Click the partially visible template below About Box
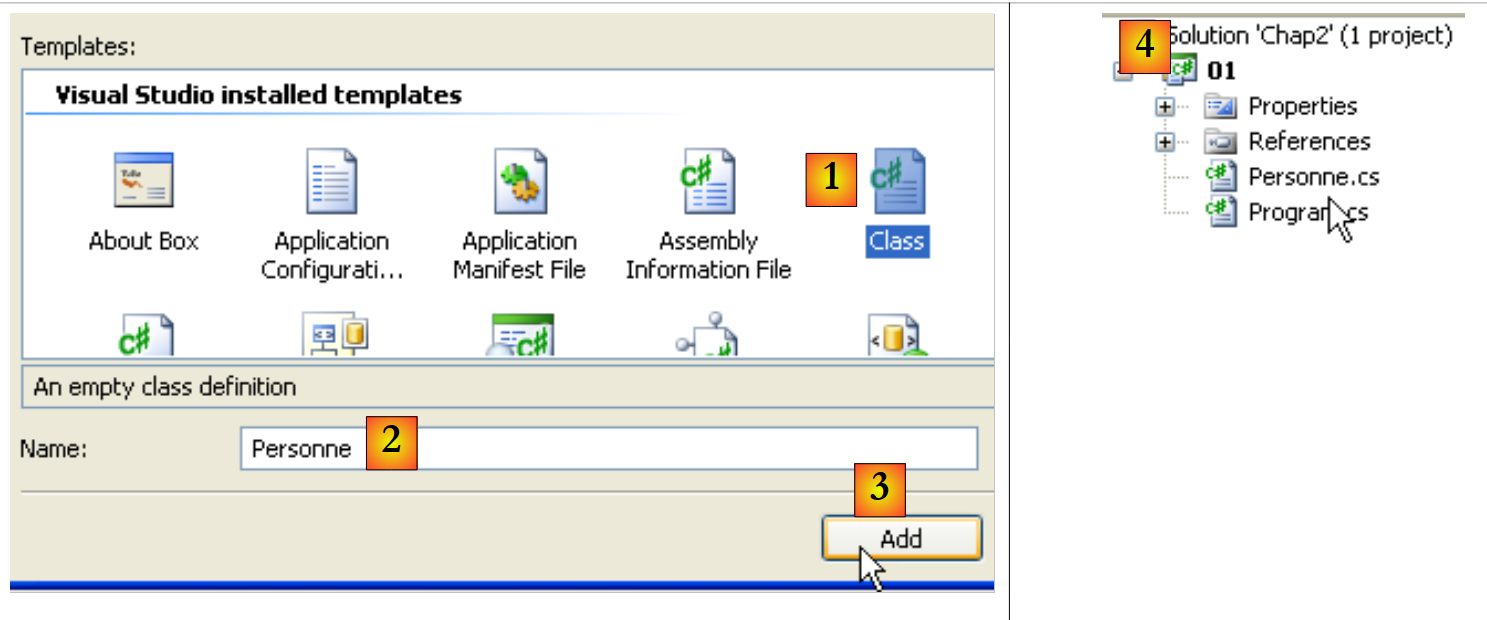This screenshot has width=1487, height=620. [145, 335]
